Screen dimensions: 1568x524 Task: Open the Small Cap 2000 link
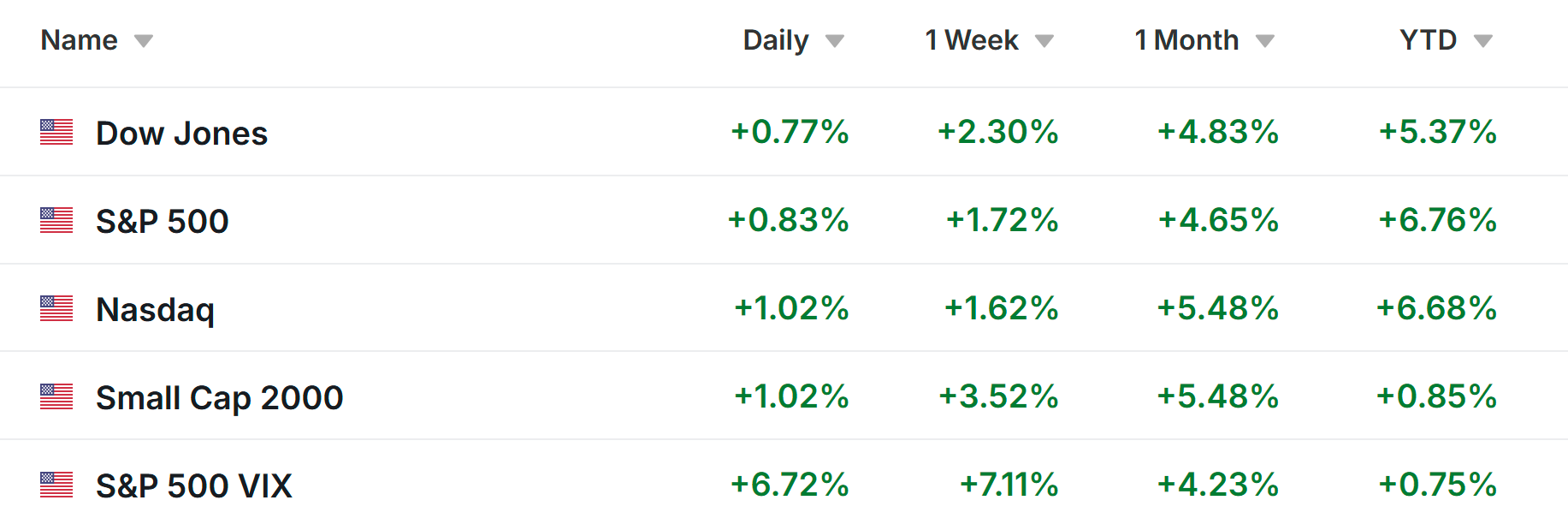click(219, 398)
